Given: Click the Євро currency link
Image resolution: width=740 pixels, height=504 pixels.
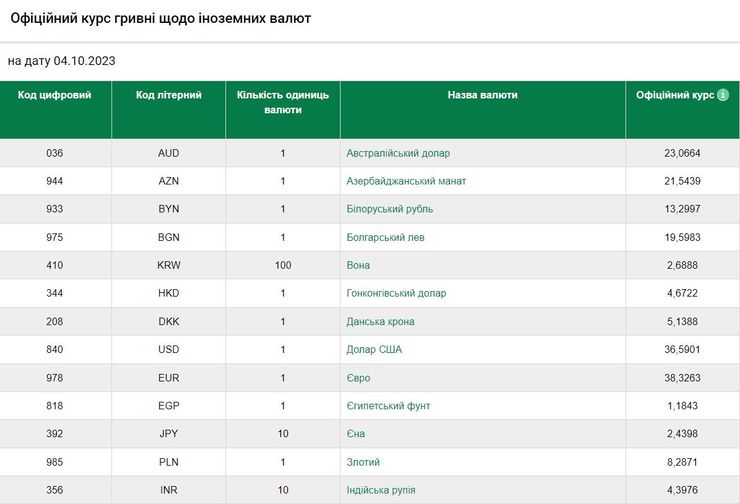Looking at the screenshot, I should (x=358, y=378).
